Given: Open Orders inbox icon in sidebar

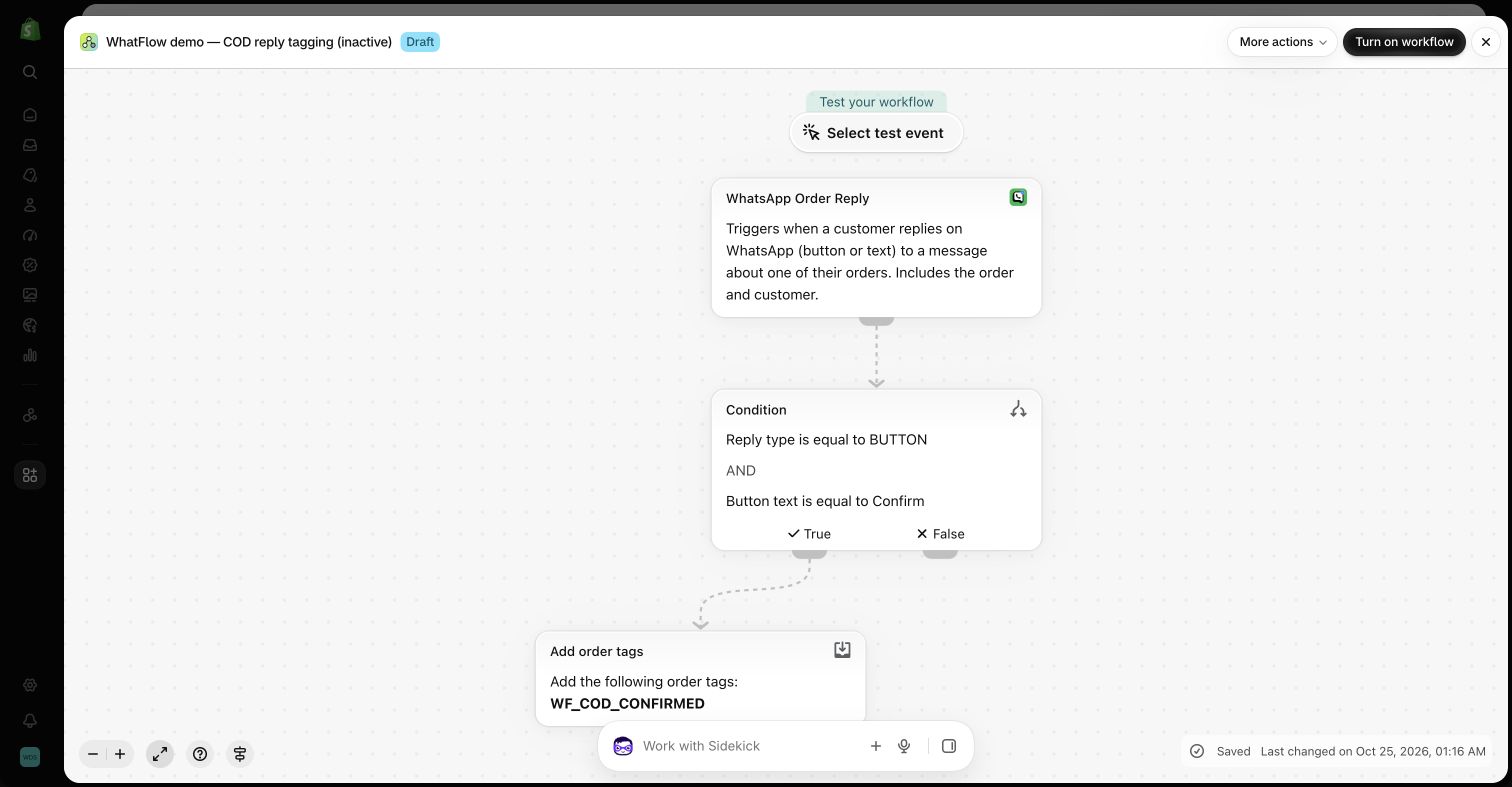Looking at the screenshot, I should click(x=30, y=145).
